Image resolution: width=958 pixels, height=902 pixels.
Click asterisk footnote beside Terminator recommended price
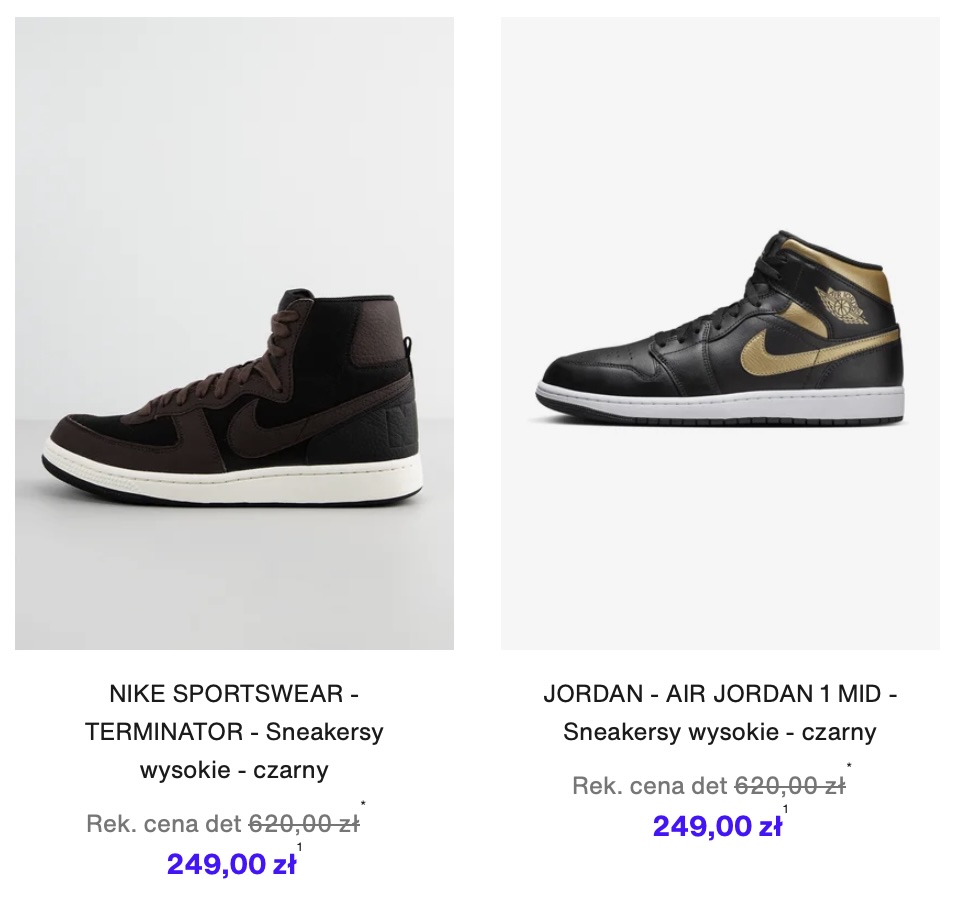click(x=363, y=804)
